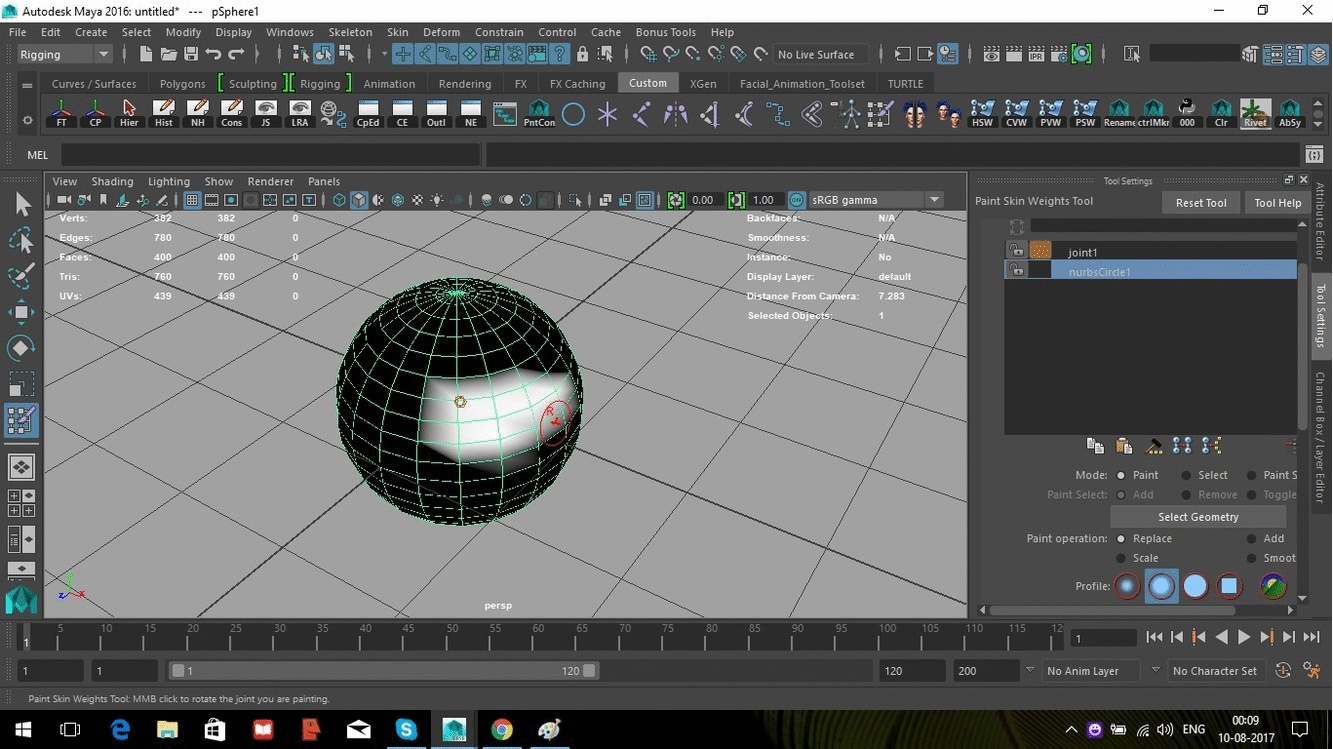The height and width of the screenshot is (749, 1333).
Task: Select nurbsCircle1 in the influences list
Action: tap(1098, 271)
